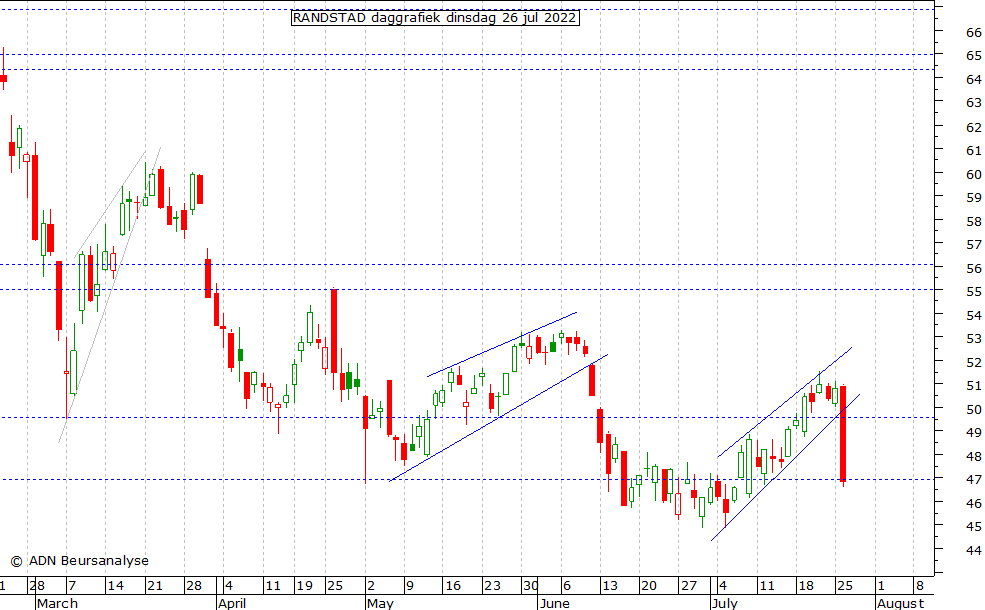Click price axis label 65

pyautogui.click(x=974, y=56)
